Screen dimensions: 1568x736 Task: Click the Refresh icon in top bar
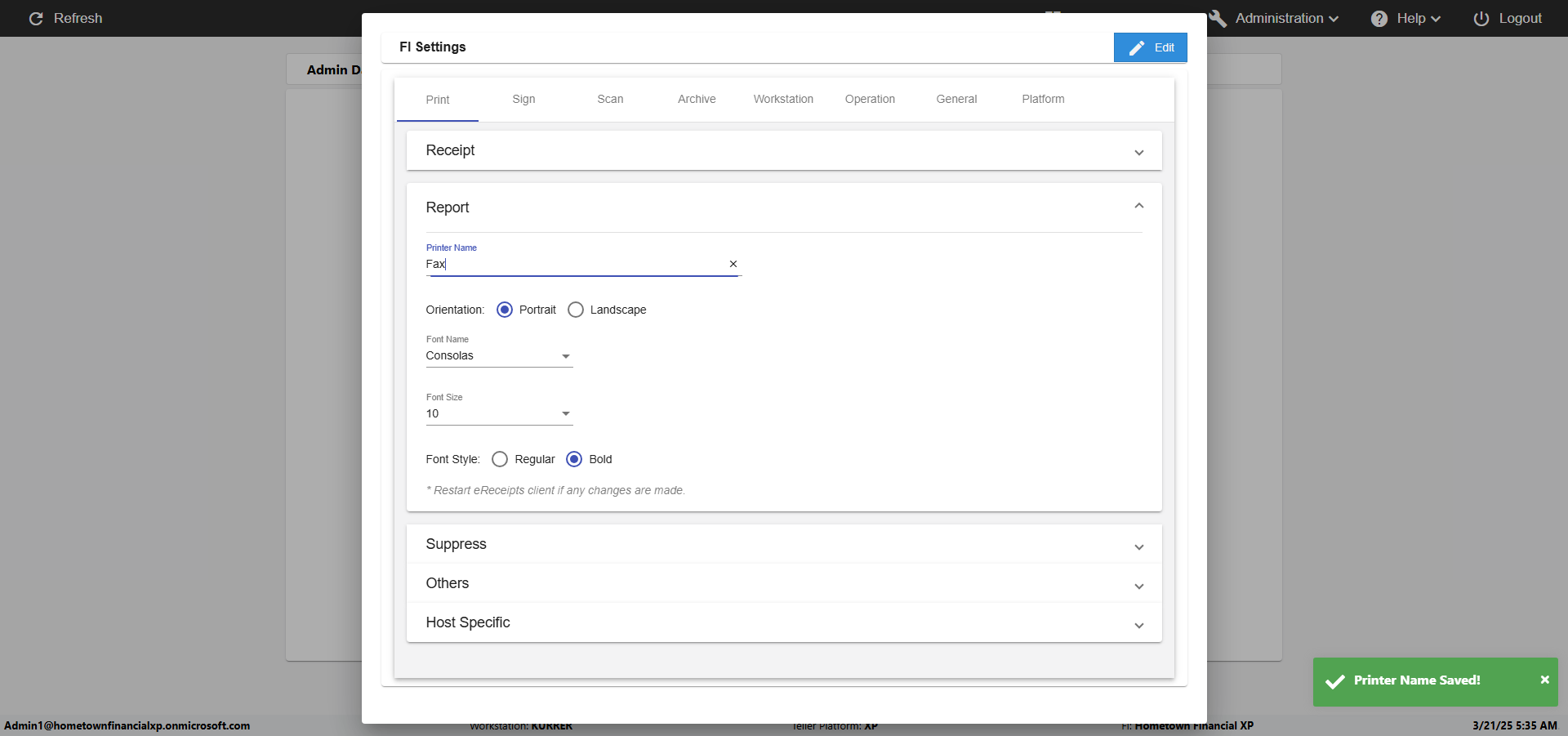(x=36, y=18)
